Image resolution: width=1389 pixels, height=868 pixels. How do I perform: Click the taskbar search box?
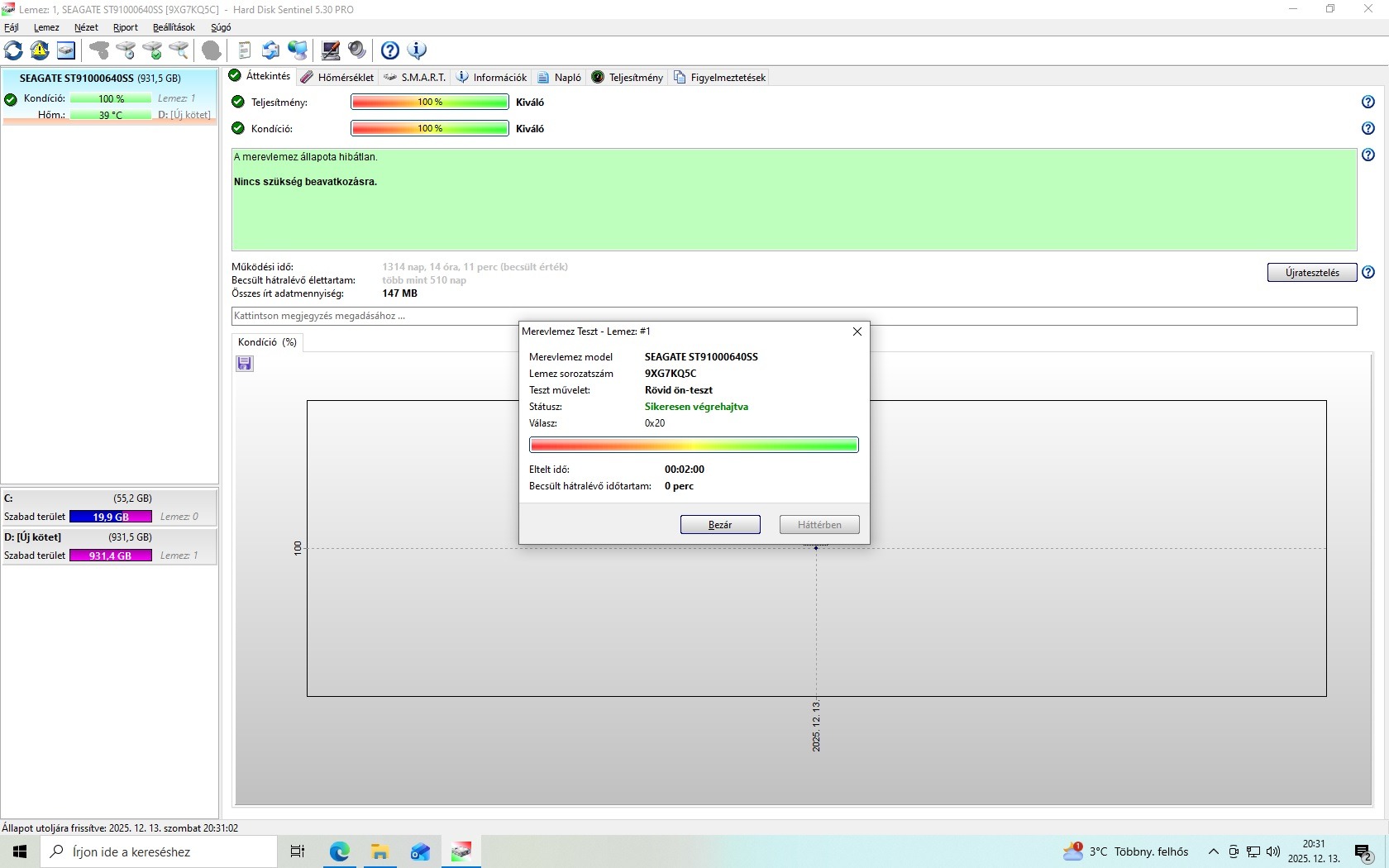(x=159, y=851)
